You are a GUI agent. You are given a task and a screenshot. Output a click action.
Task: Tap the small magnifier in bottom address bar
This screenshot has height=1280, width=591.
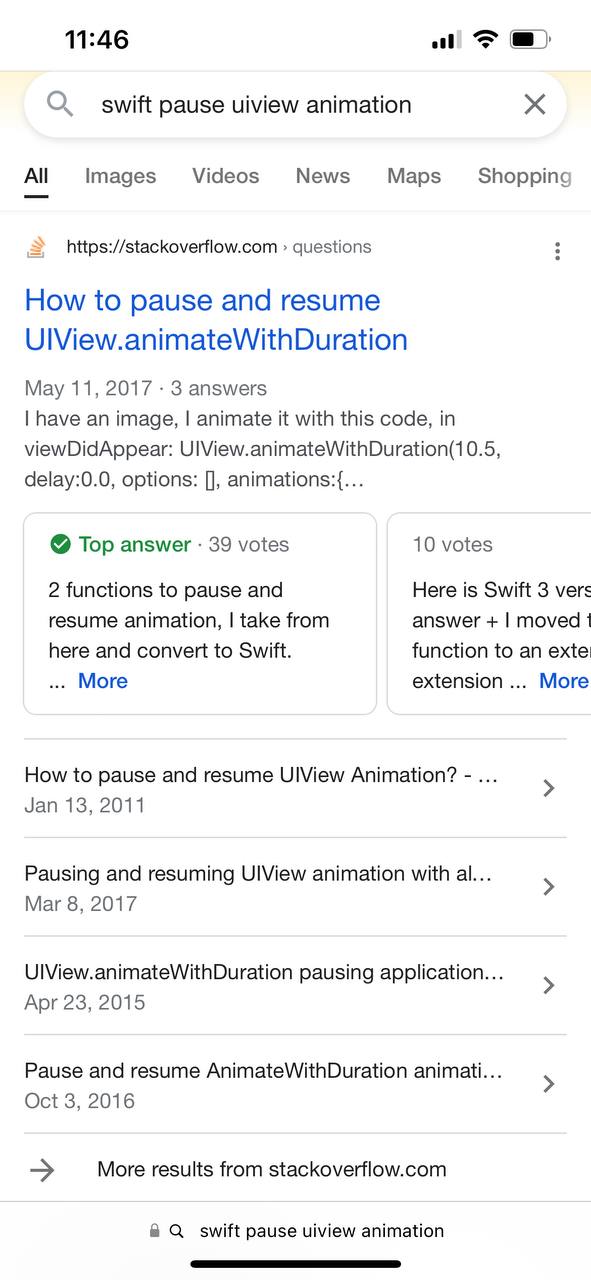(x=177, y=1231)
